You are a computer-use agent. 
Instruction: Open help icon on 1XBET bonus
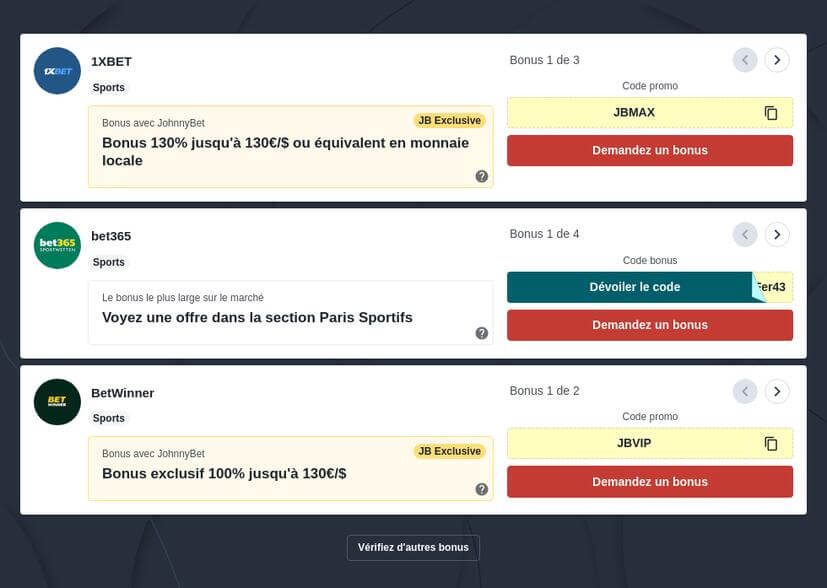[x=482, y=176]
